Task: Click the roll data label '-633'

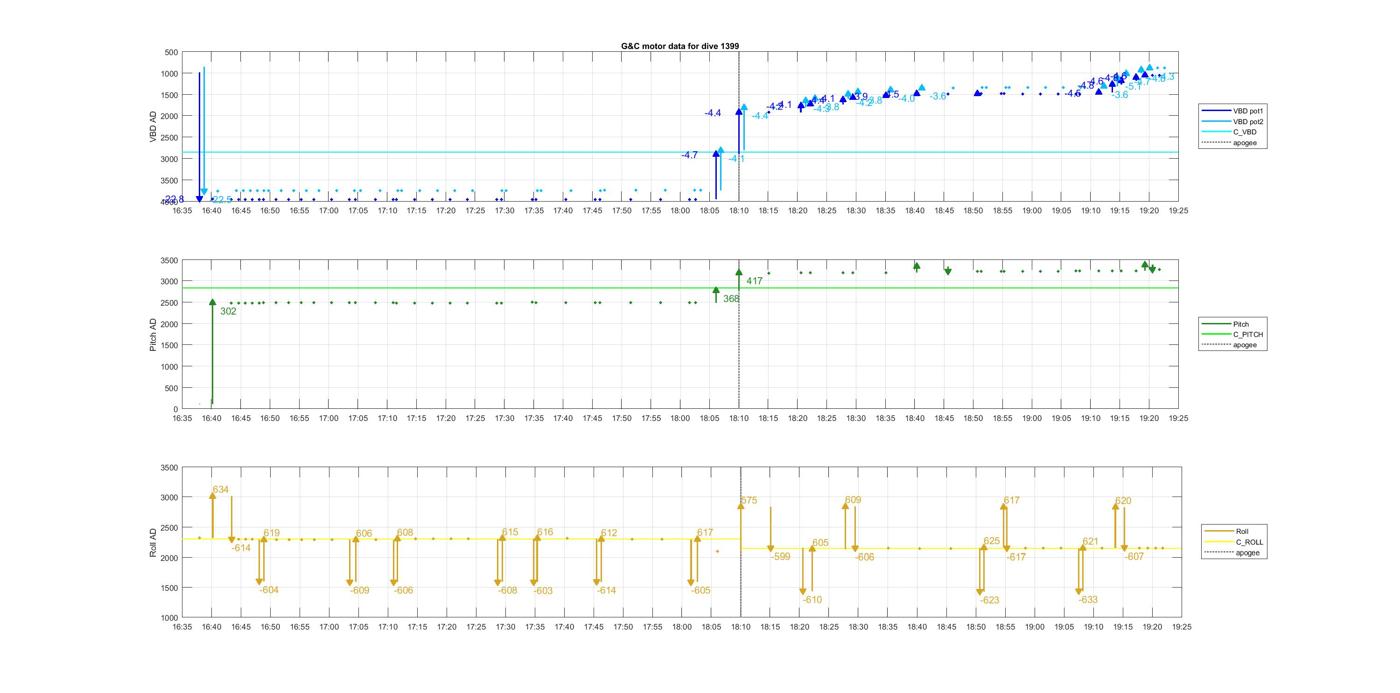Action: [1089, 601]
